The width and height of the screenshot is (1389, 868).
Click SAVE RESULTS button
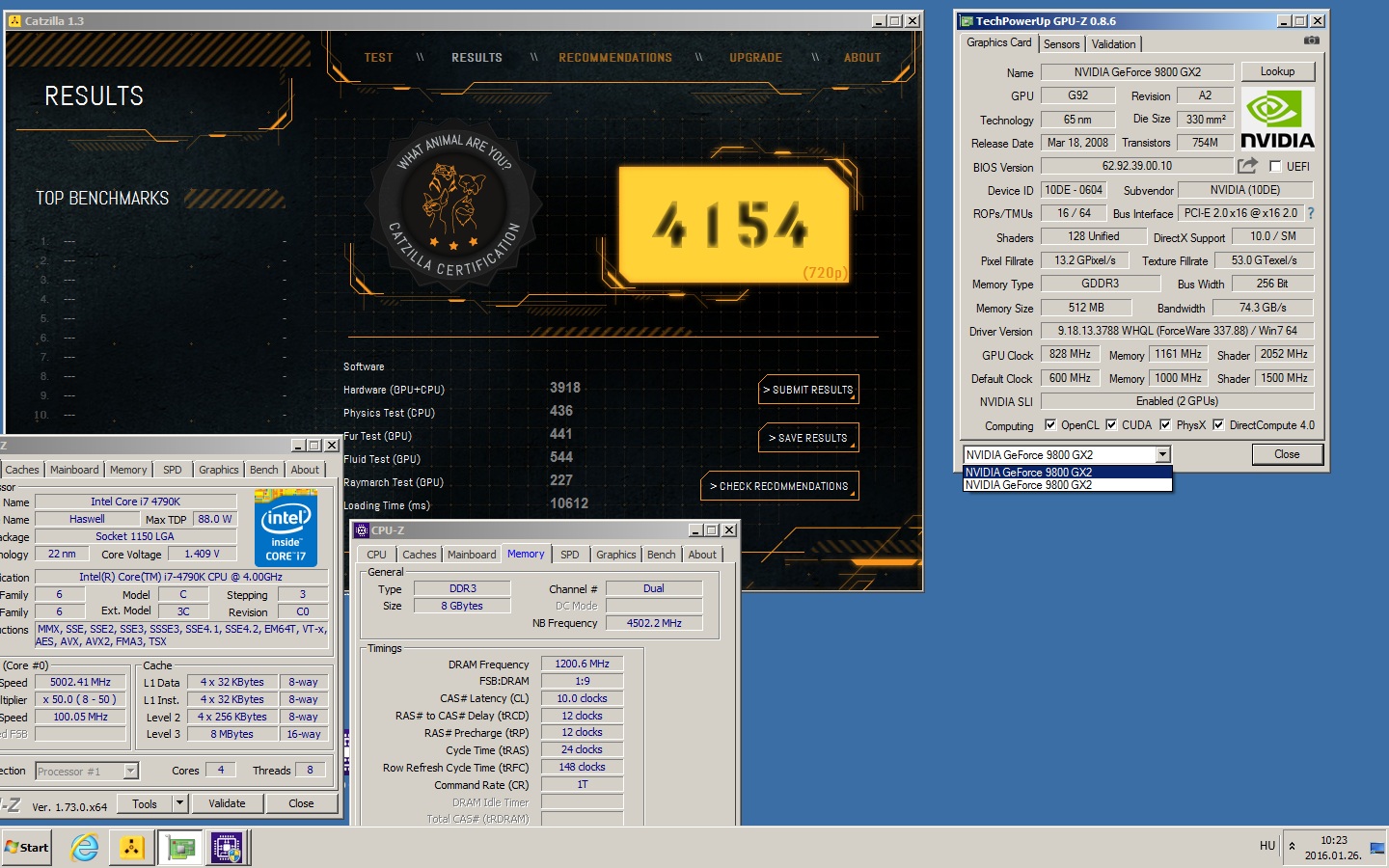(x=808, y=438)
